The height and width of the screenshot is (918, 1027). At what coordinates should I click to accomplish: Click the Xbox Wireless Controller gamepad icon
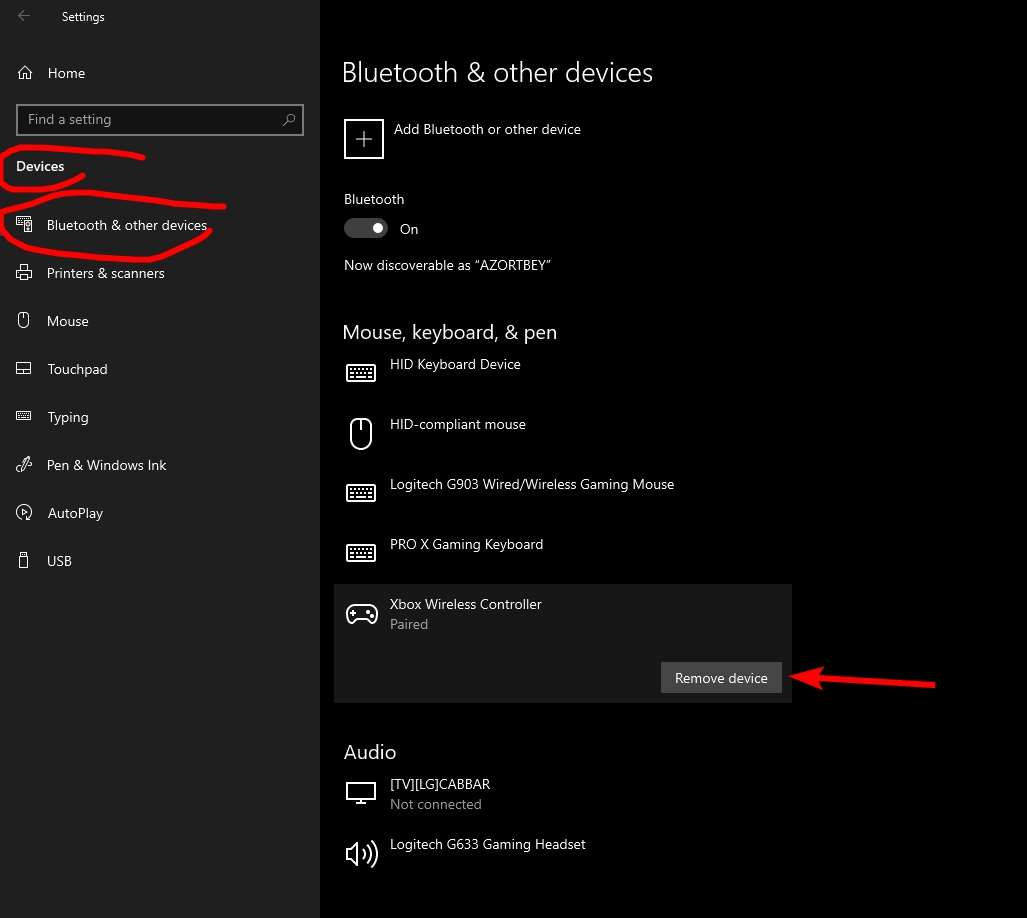pyautogui.click(x=361, y=614)
